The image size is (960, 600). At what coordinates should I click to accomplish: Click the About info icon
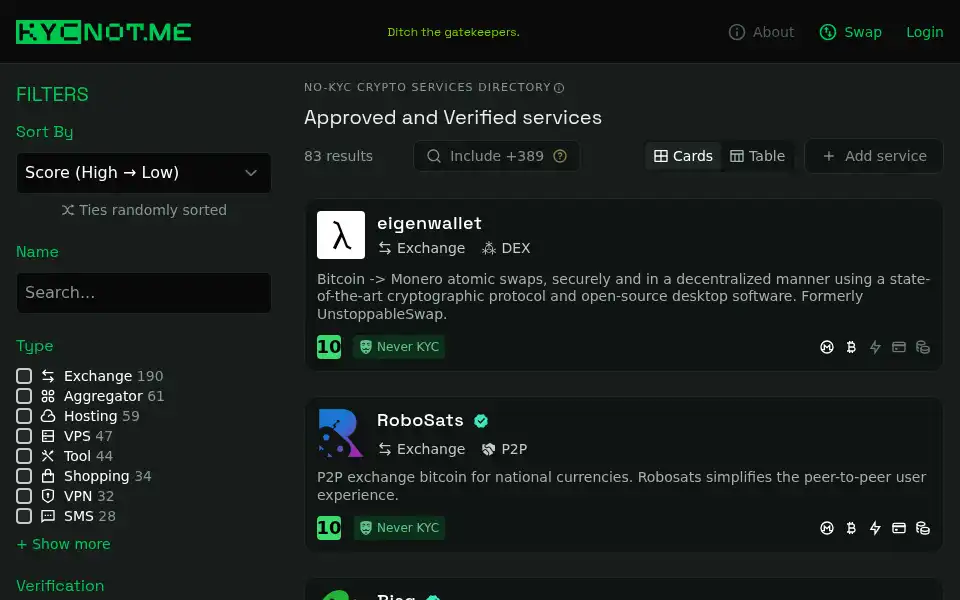(737, 32)
